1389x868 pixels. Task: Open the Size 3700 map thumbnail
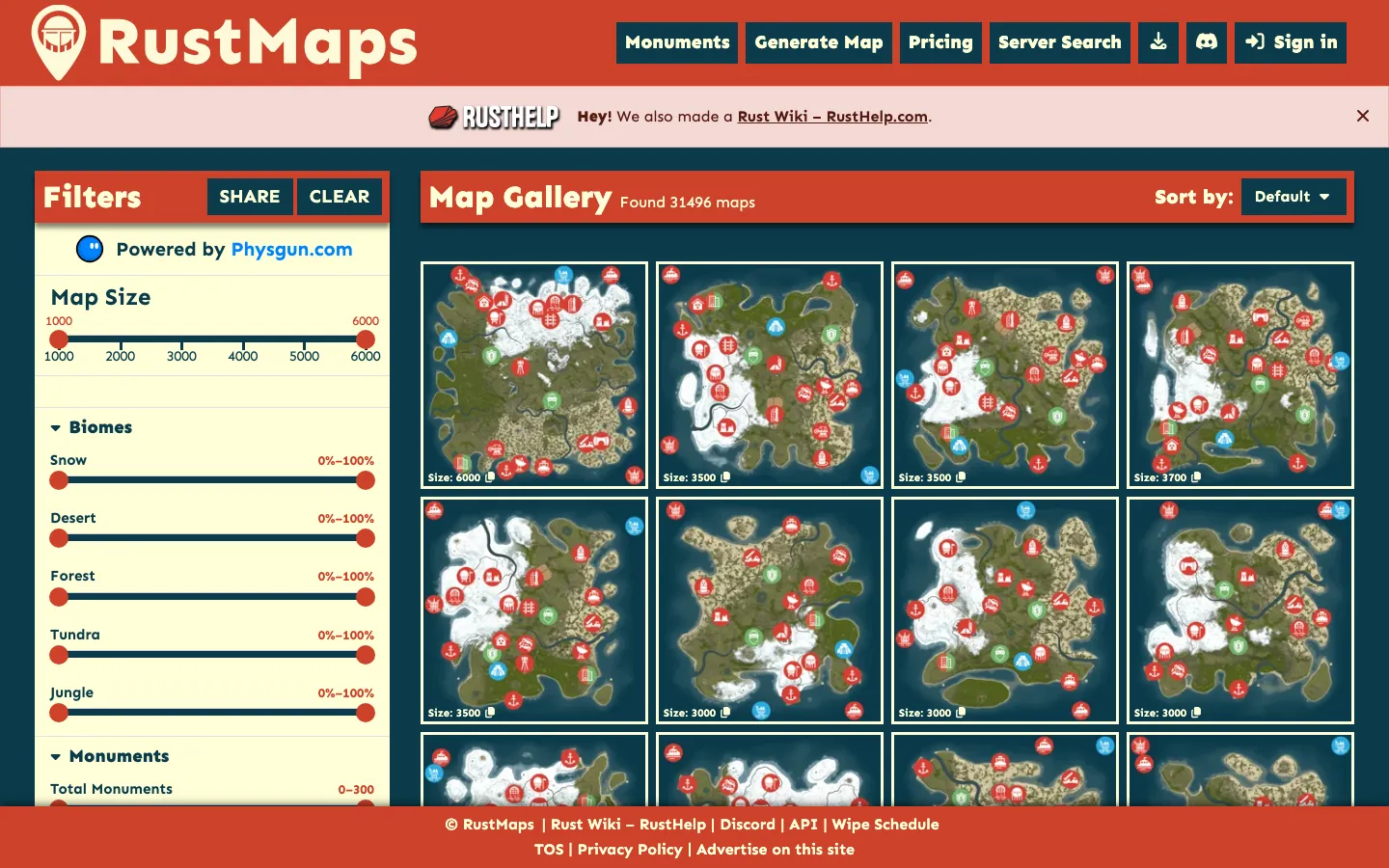(1240, 374)
